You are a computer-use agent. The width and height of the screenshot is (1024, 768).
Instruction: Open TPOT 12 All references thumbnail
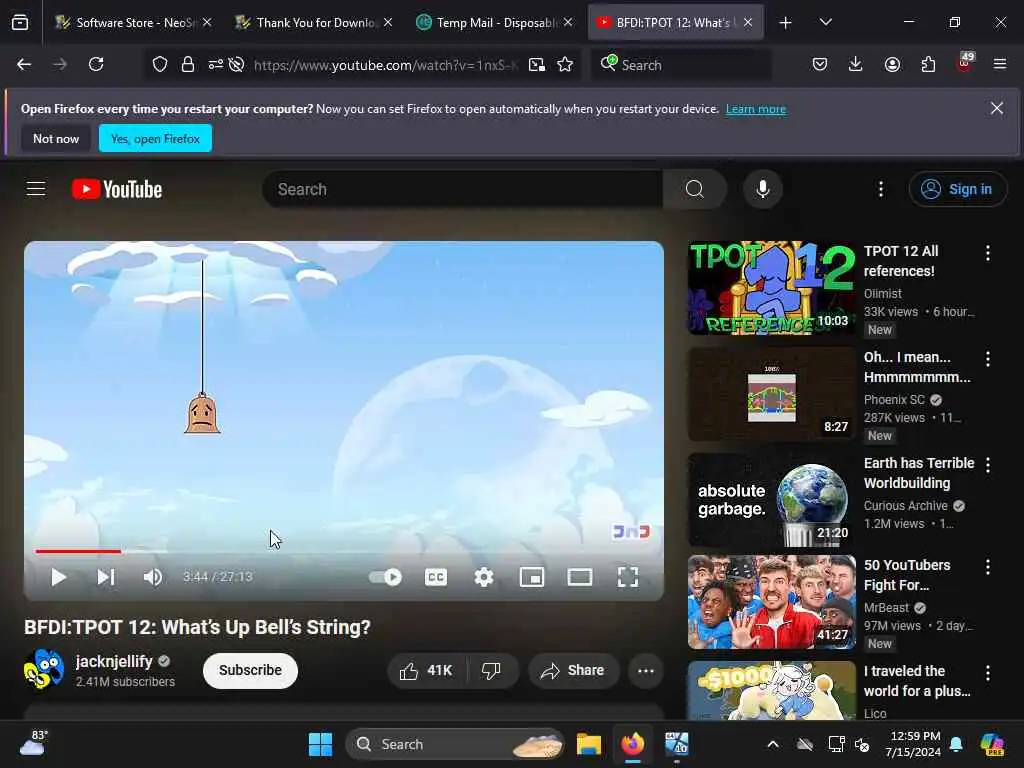click(x=771, y=288)
